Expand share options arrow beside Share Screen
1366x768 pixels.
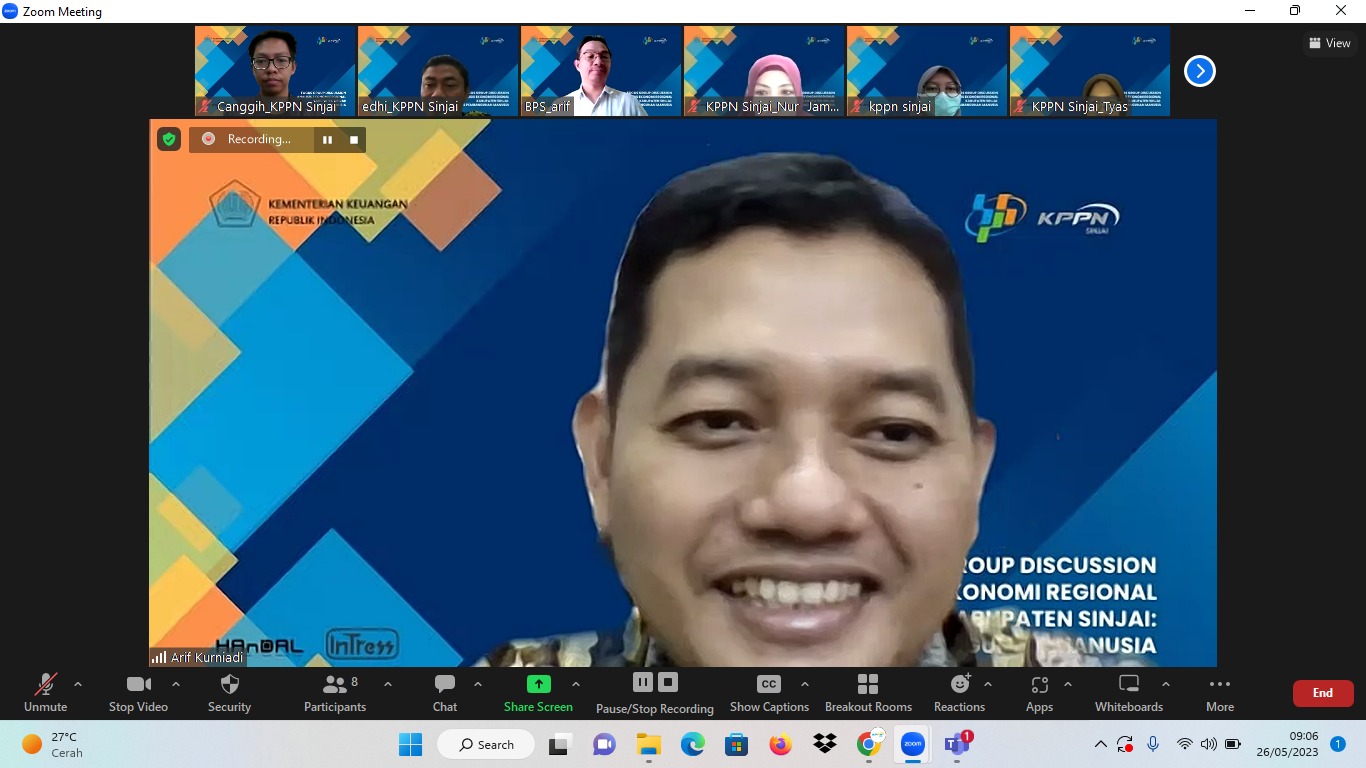point(576,684)
